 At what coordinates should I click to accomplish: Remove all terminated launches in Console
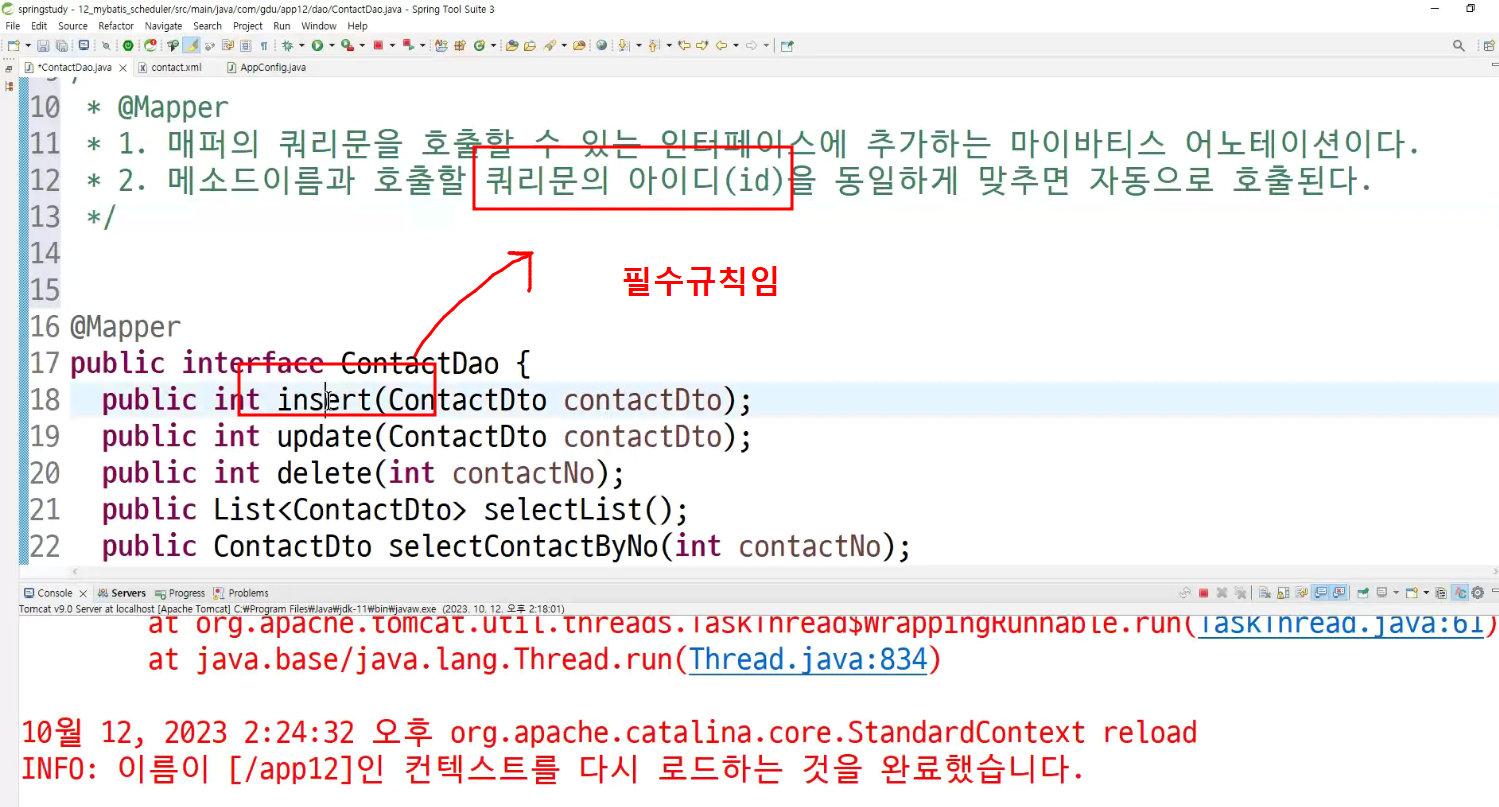pos(1240,593)
